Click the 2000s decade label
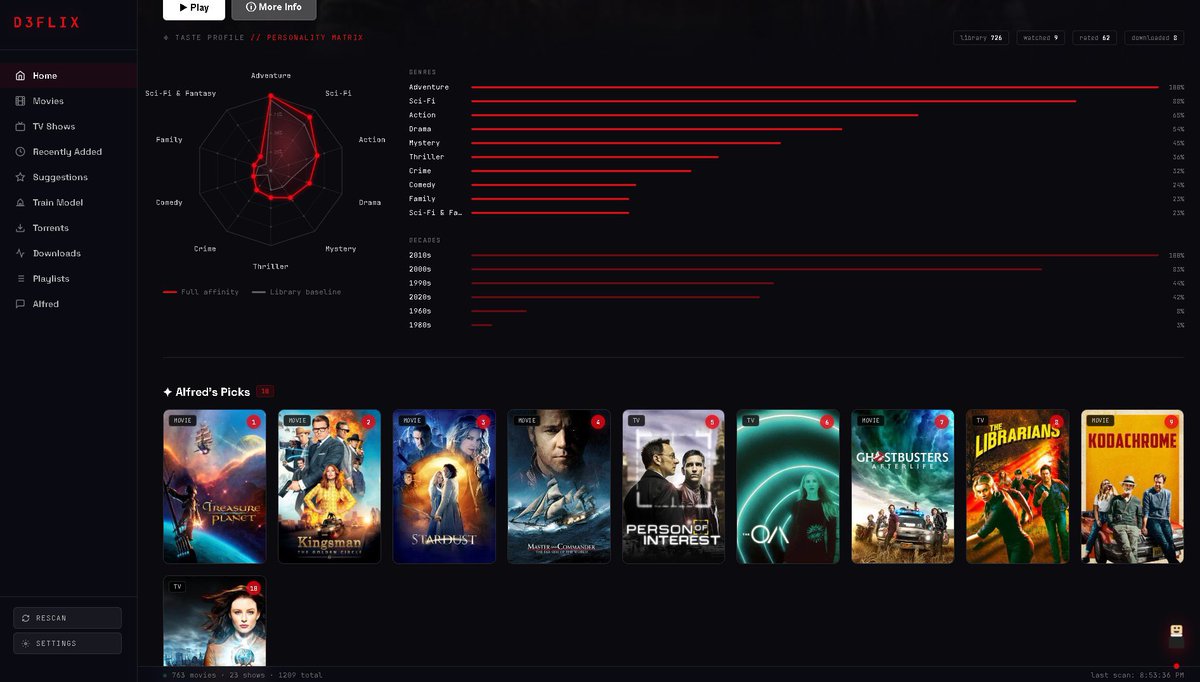The height and width of the screenshot is (682, 1200). coord(420,269)
